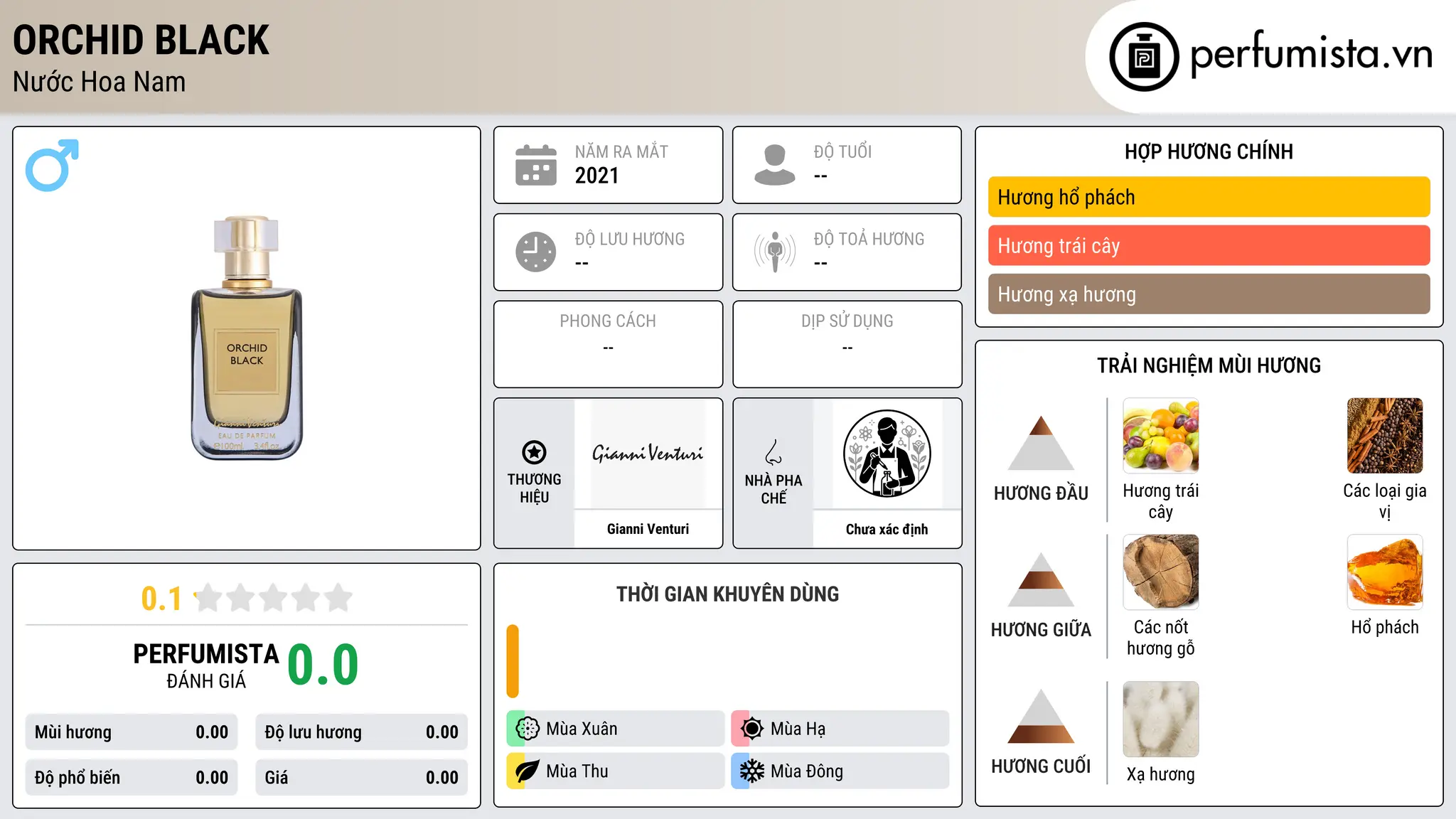Viewport: 1456px width, 819px height.
Task: Click the Hổ phách note caption
Action: click(1384, 627)
